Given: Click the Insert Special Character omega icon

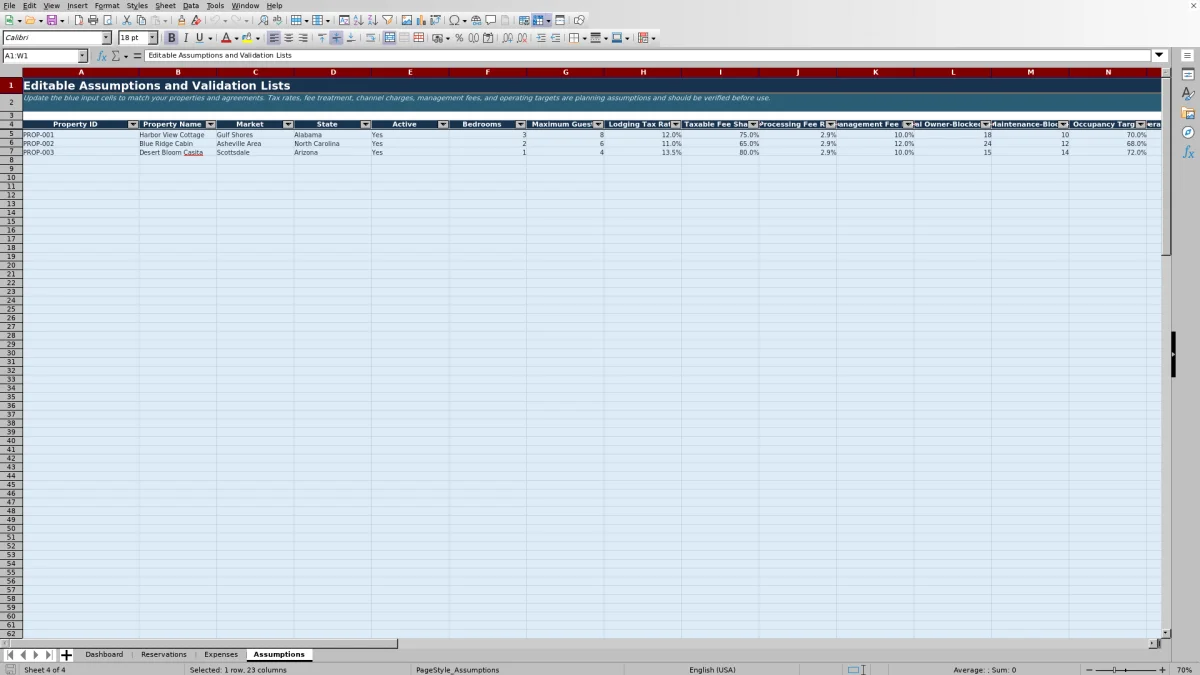Looking at the screenshot, I should (x=454, y=20).
